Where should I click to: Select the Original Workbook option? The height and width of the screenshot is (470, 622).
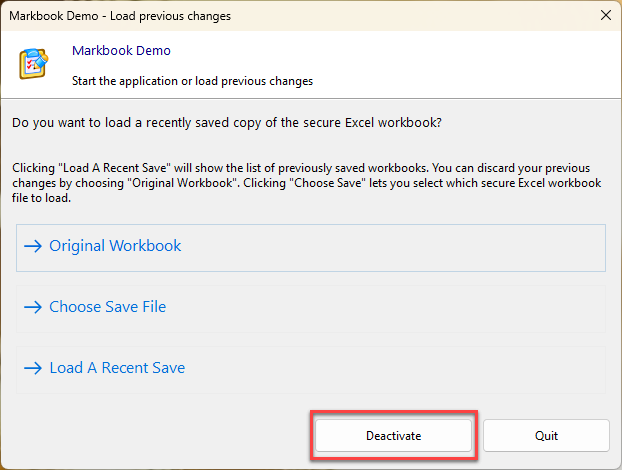click(115, 246)
